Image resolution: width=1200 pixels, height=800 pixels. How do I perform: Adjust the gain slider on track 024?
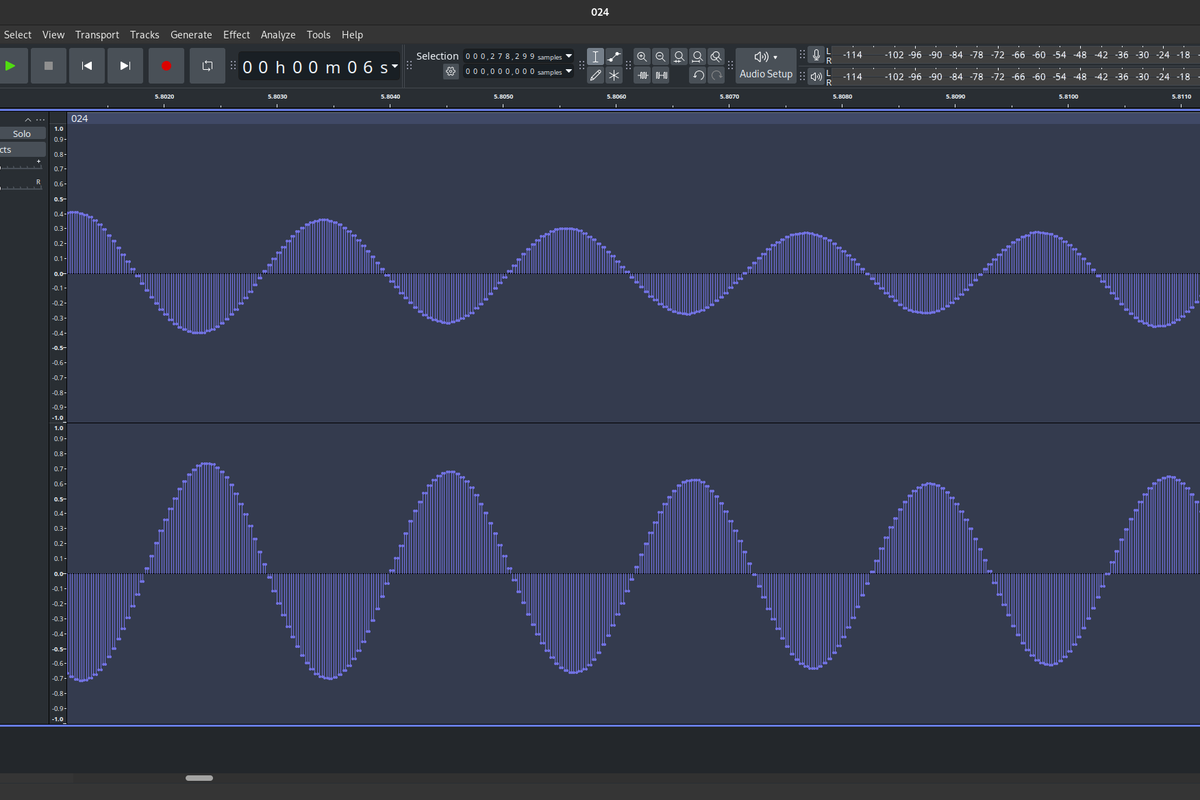pyautogui.click(x=20, y=168)
